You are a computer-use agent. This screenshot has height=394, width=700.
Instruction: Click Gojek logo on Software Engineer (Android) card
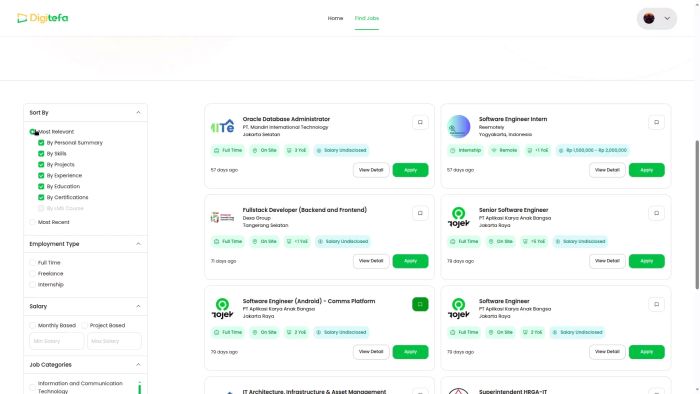coord(222,308)
